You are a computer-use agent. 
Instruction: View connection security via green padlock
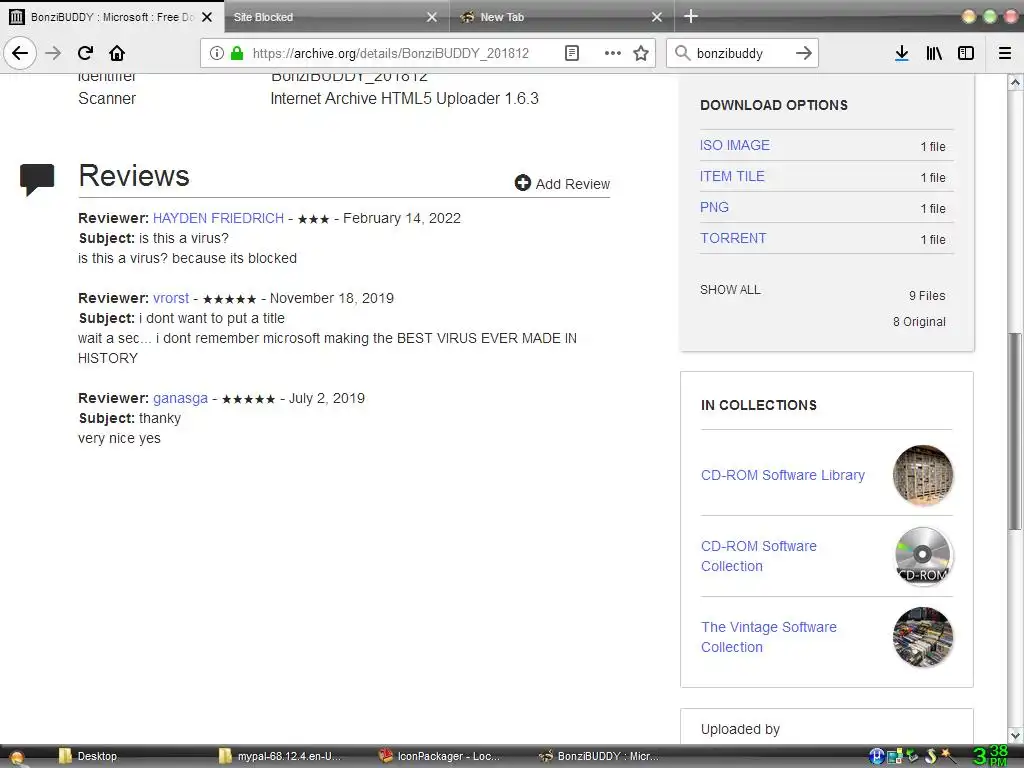click(237, 54)
